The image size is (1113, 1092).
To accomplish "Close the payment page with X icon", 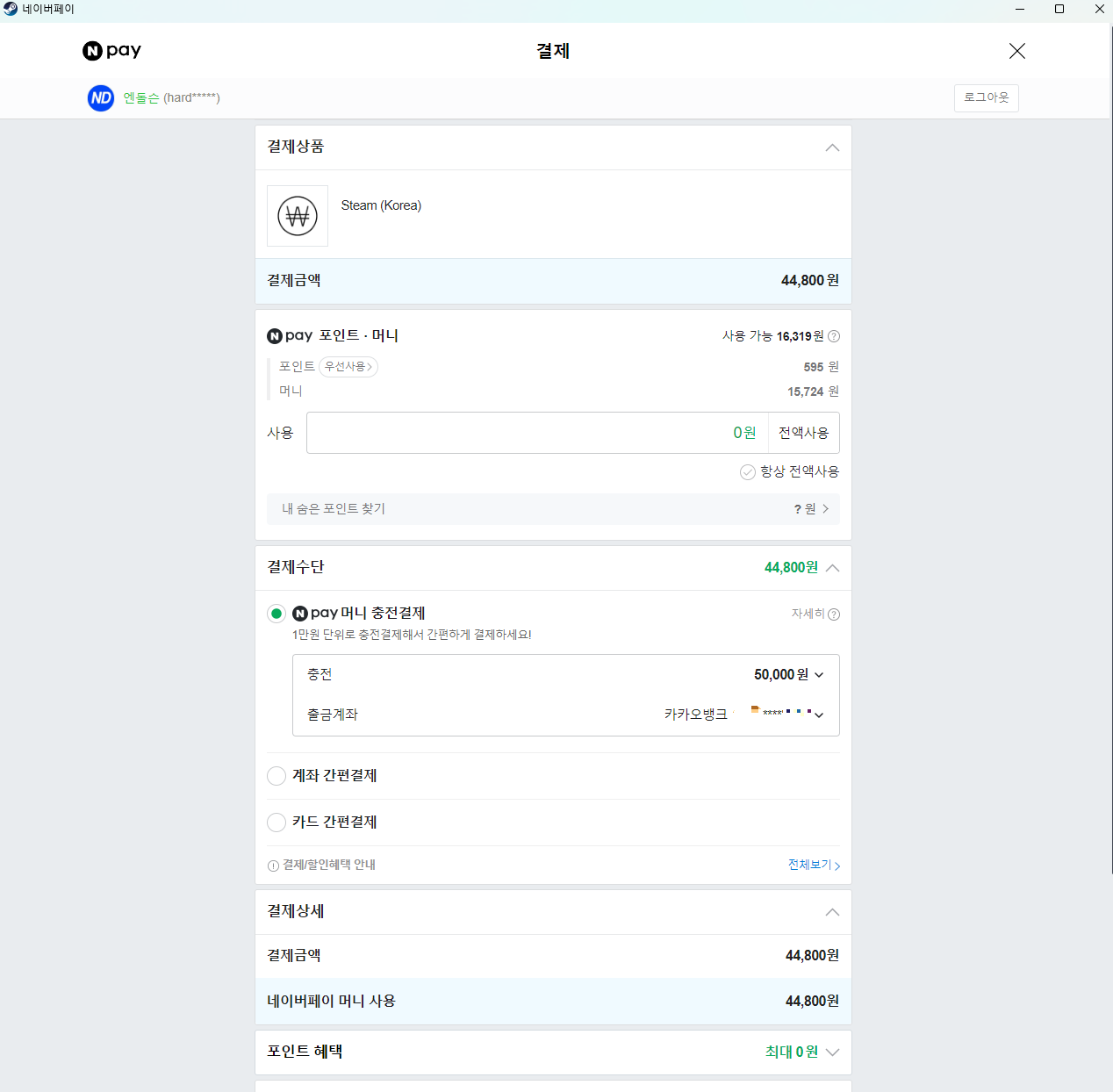I will coord(1017,51).
